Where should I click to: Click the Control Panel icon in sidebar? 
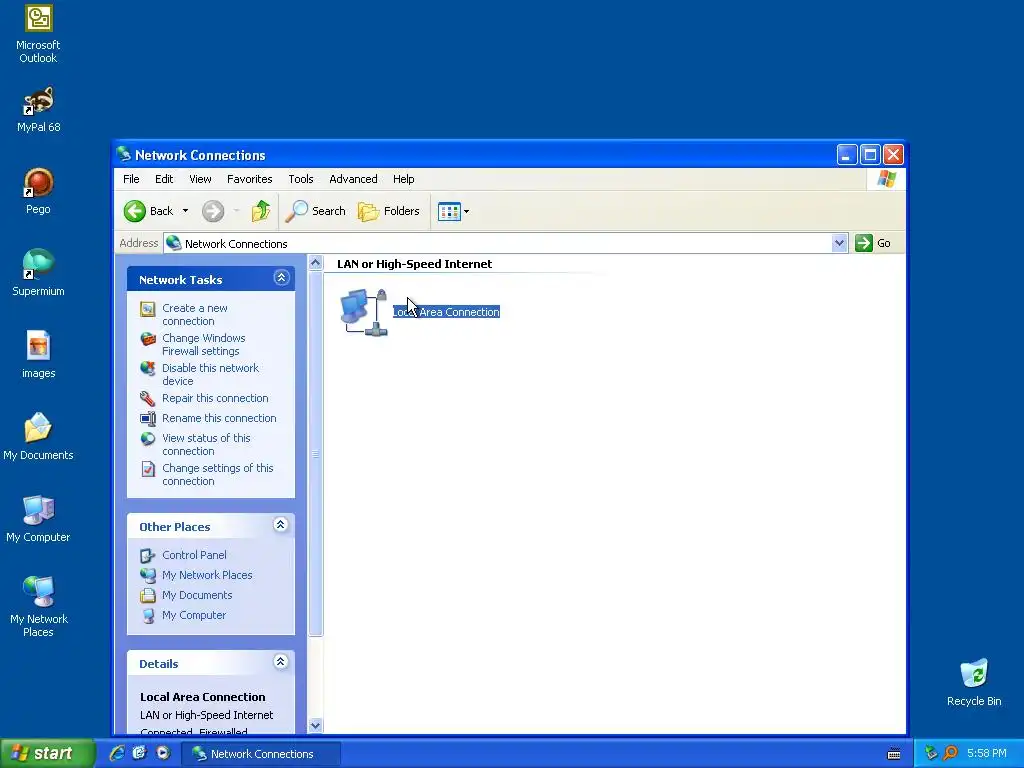click(x=148, y=556)
